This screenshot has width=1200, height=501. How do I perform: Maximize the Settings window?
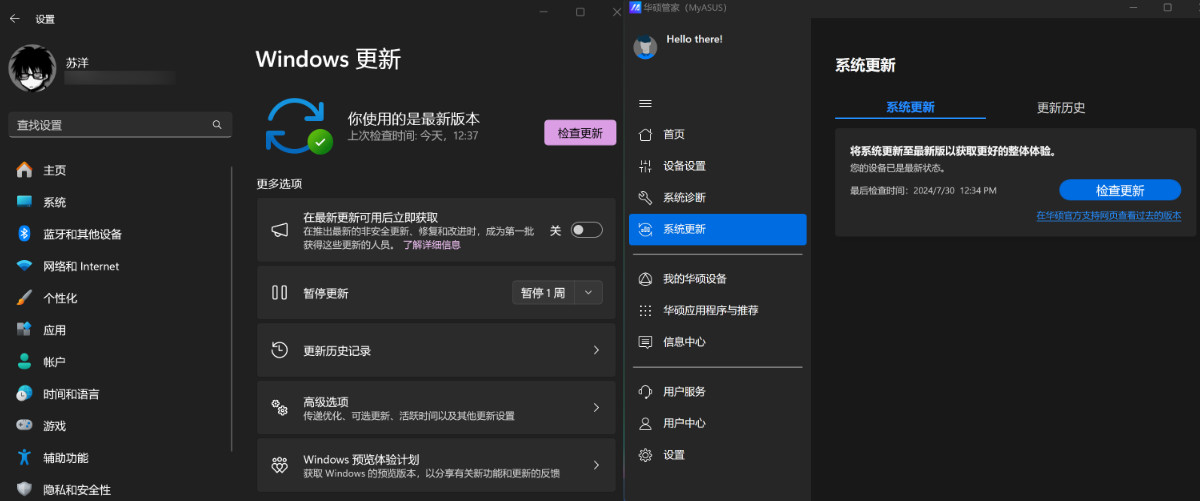(x=580, y=11)
